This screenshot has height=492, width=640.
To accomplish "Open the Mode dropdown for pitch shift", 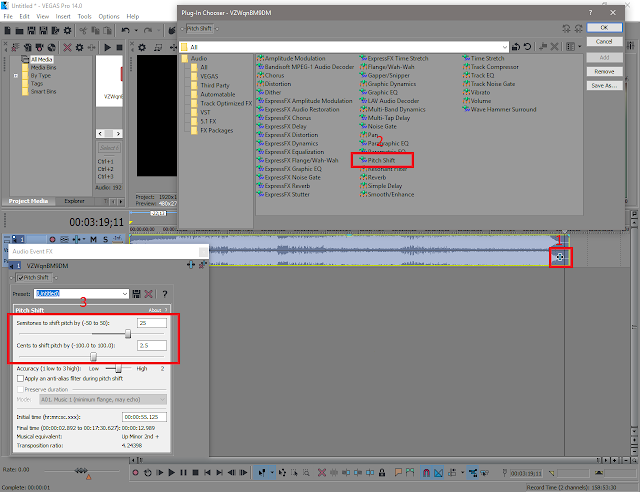I will pos(162,399).
